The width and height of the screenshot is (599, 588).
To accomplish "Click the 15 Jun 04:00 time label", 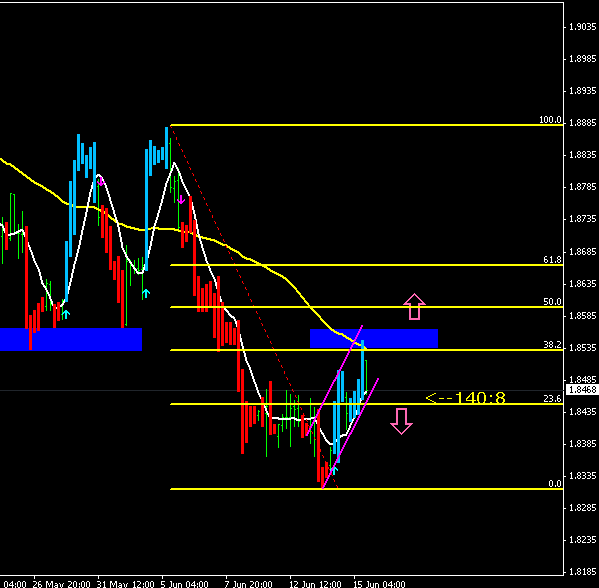I will pyautogui.click(x=379, y=584).
